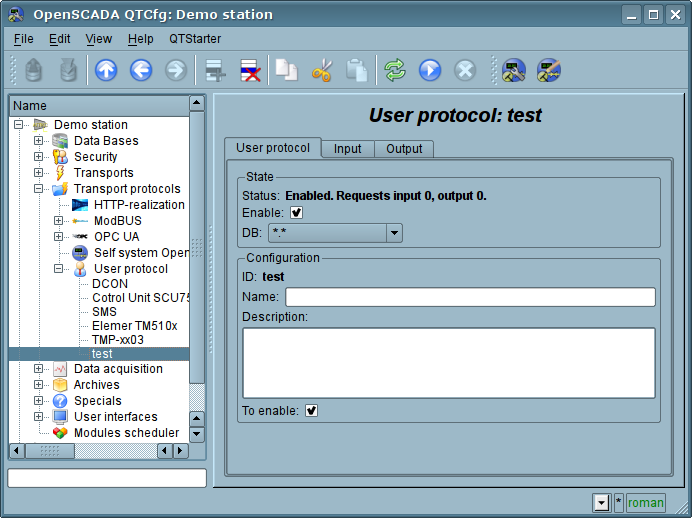This screenshot has width=692, height=518.
Task: Click the roman user button in status bar
Action: click(646, 503)
